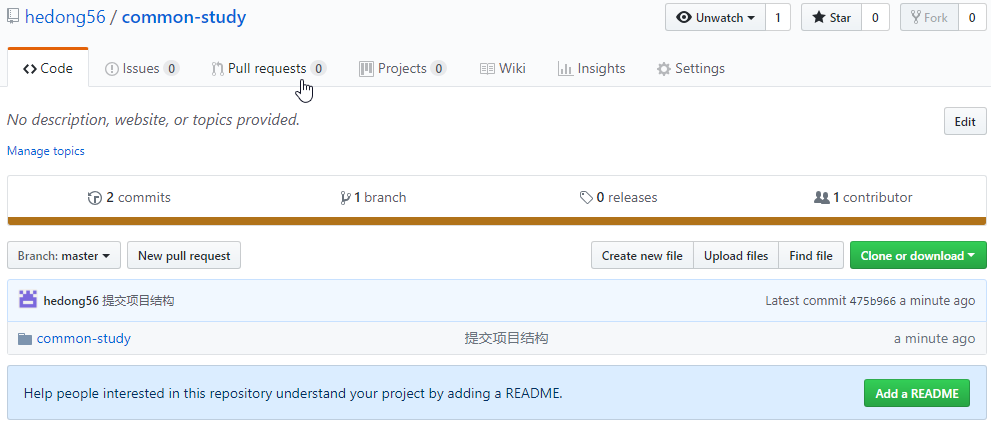Viewport: 991px width, 426px height.
Task: Open the Projects tab
Action: point(403,68)
